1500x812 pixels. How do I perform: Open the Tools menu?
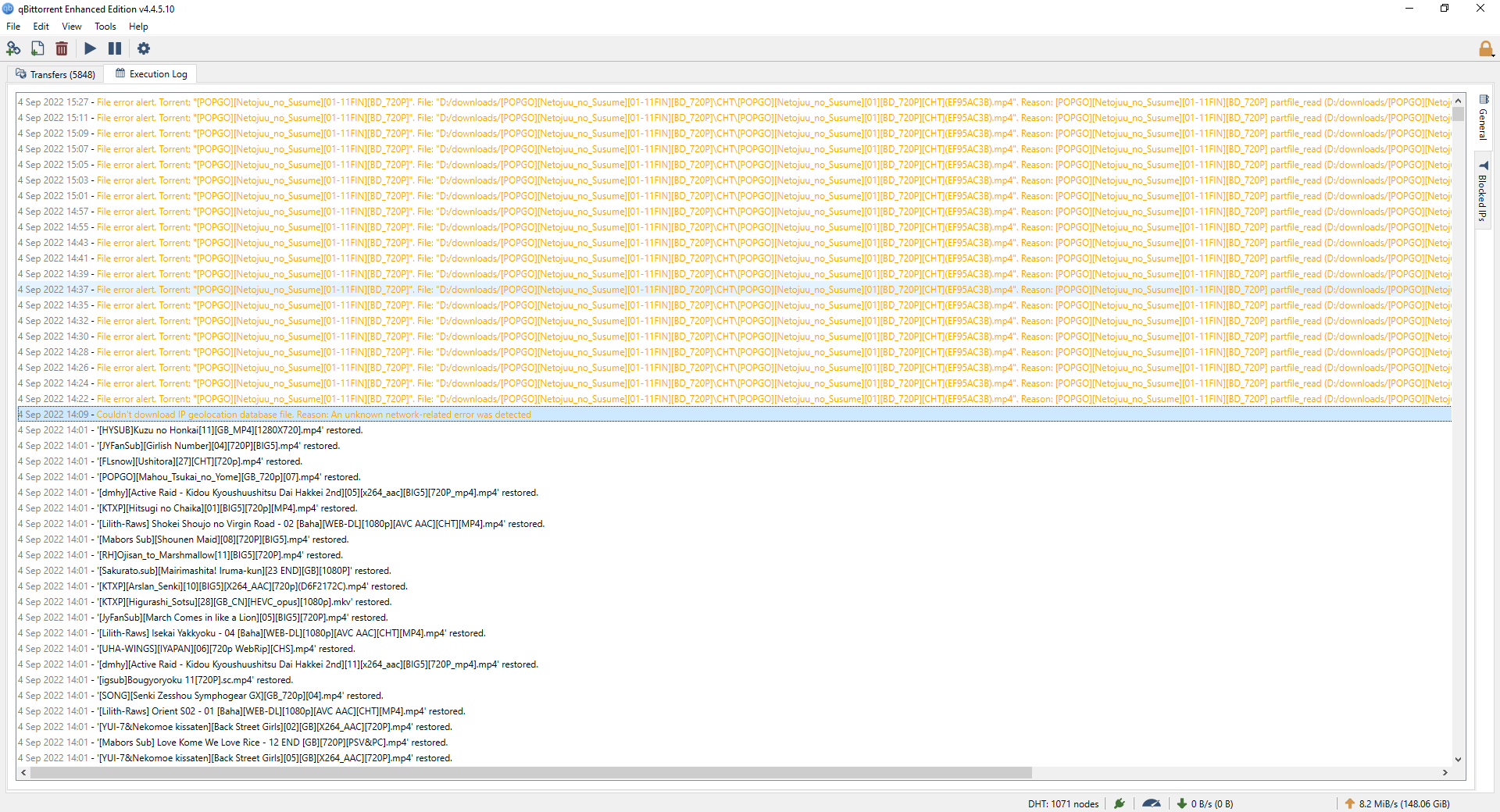(105, 27)
